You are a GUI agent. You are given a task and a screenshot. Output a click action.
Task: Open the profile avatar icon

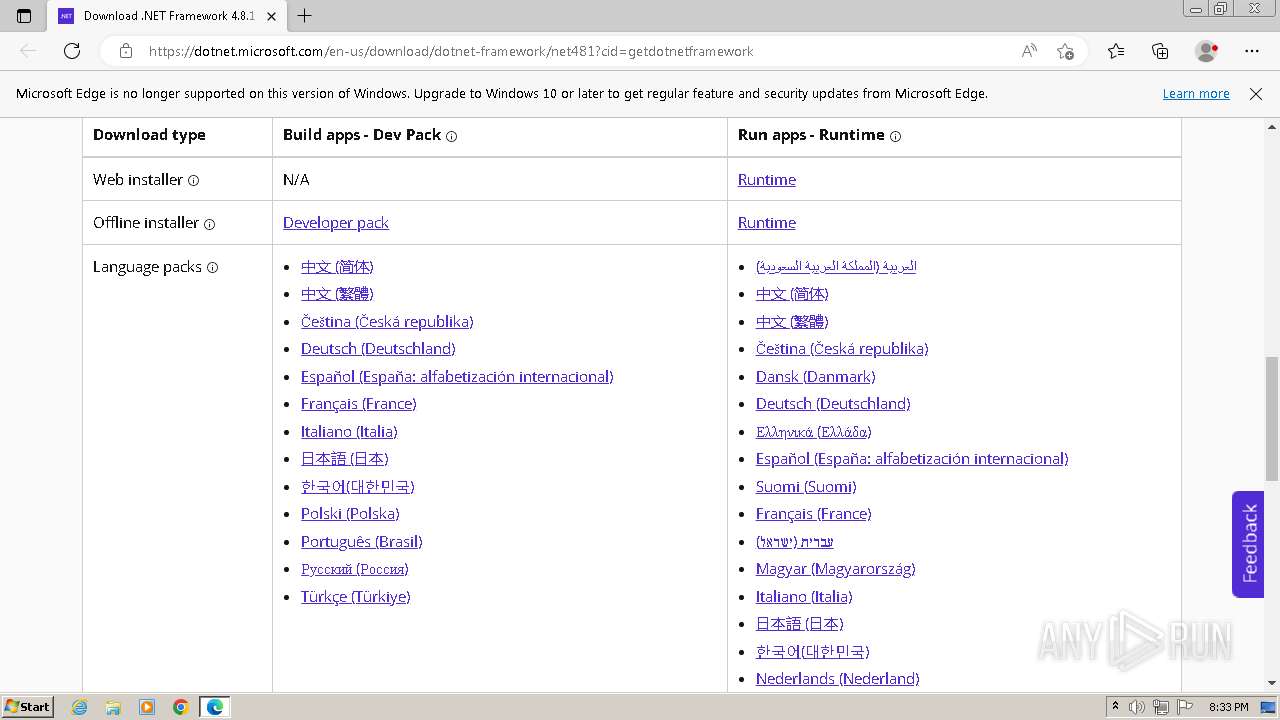coord(1207,51)
